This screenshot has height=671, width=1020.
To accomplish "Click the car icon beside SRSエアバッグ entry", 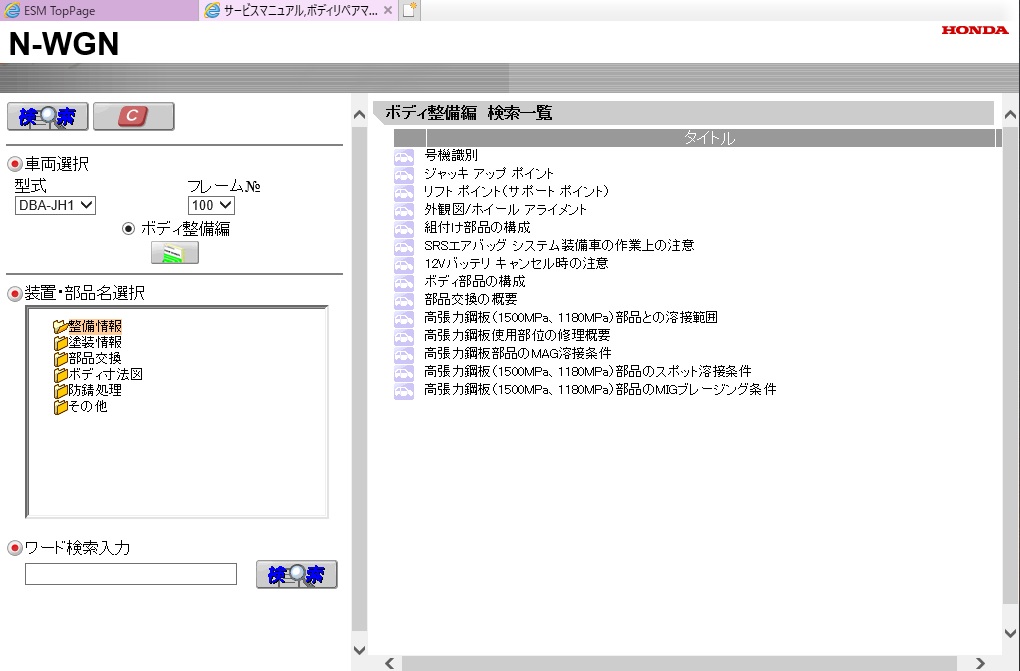I will [x=404, y=247].
